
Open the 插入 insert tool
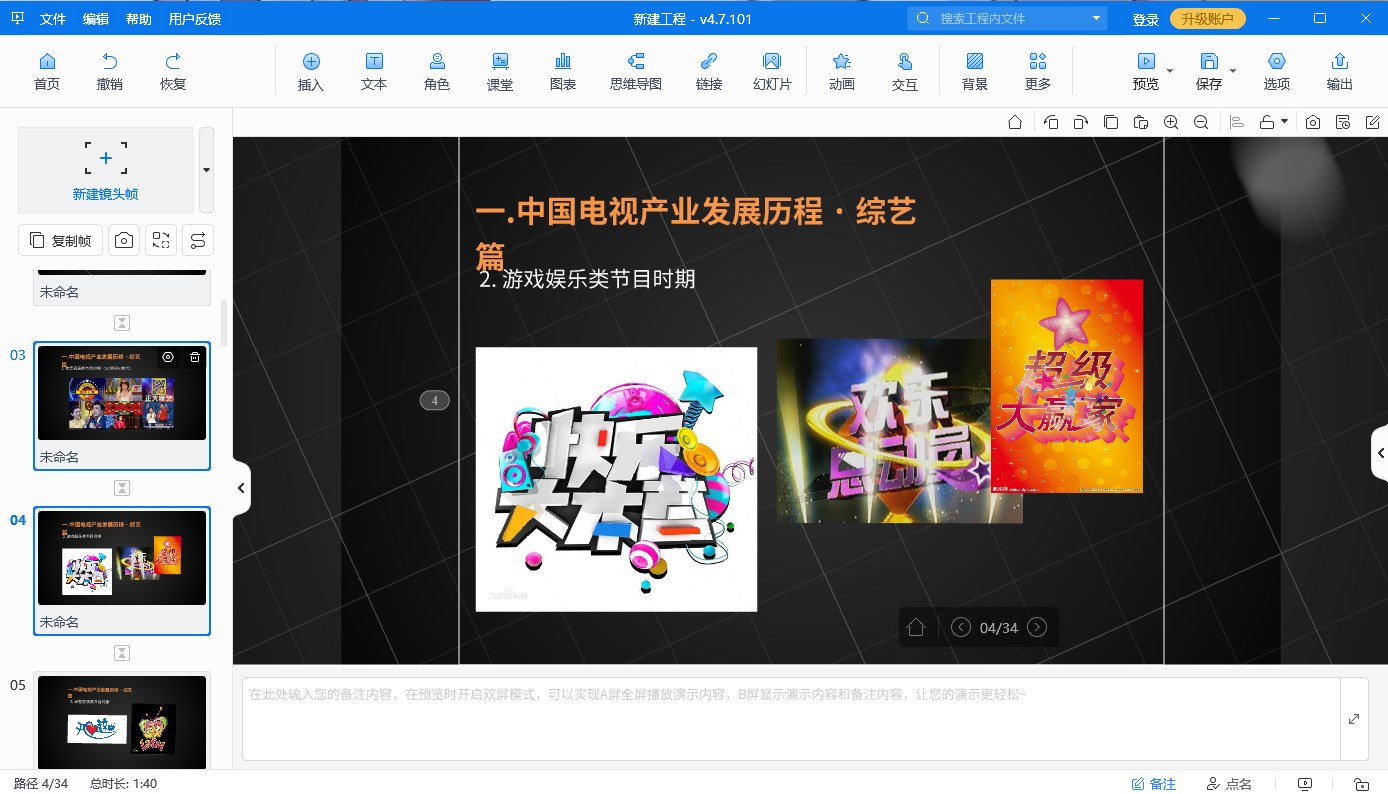(311, 72)
